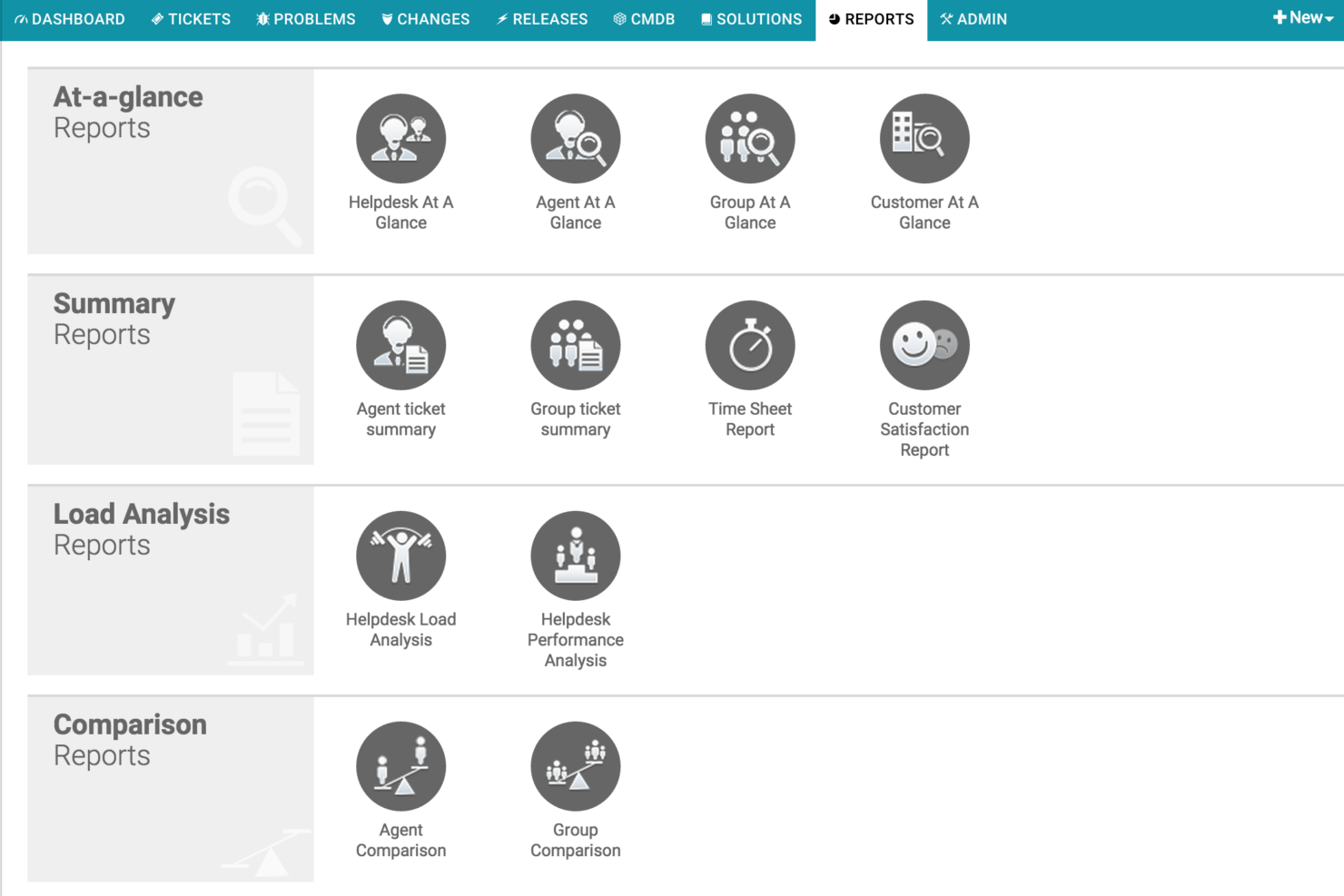This screenshot has width=1344, height=896.
Task: Open Customer At A Glance building icon
Action: [924, 139]
